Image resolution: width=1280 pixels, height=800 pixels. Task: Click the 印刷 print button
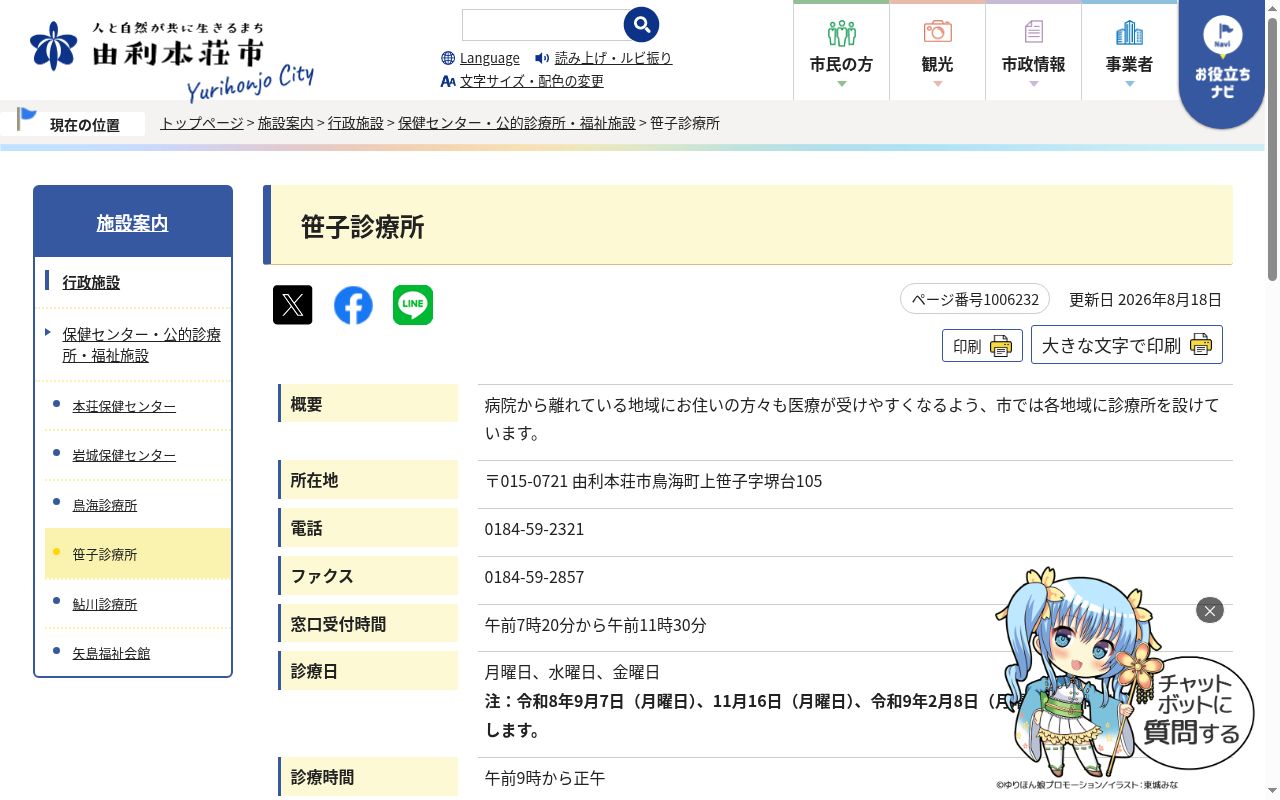982,346
